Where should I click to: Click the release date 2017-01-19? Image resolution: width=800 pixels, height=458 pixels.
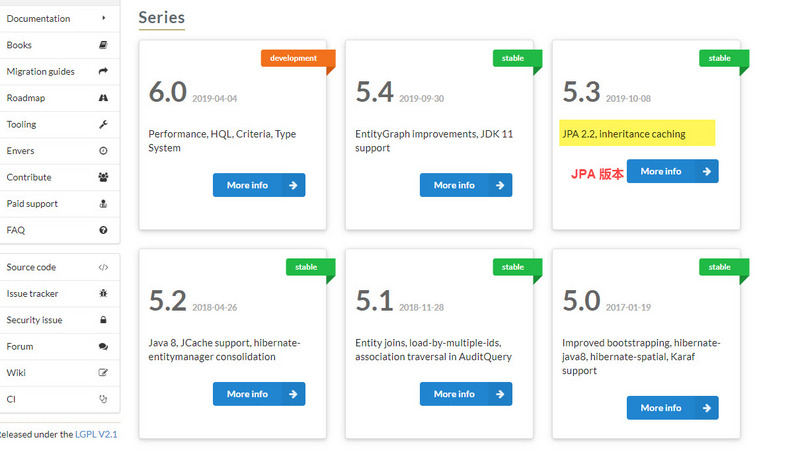(x=628, y=308)
